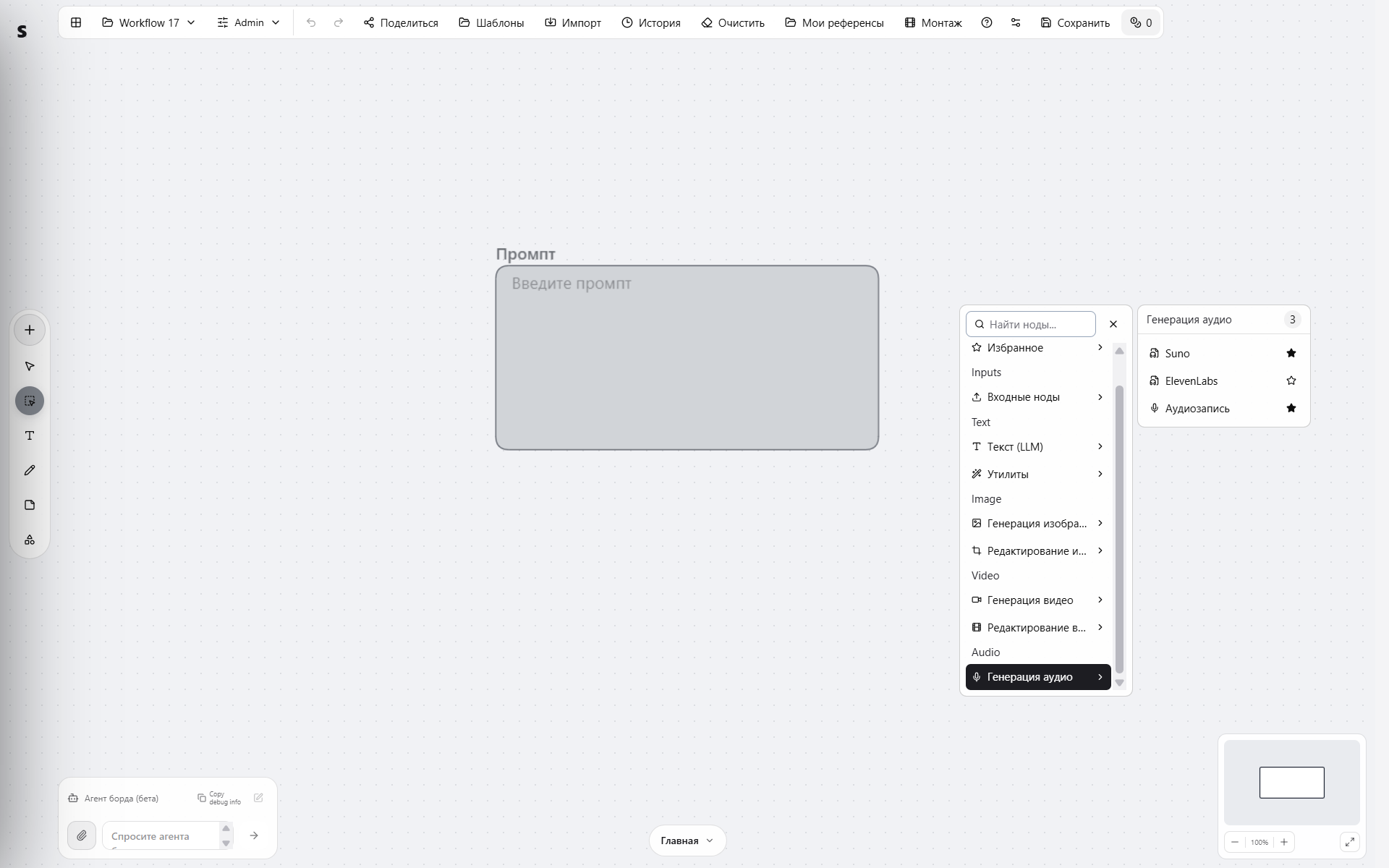Select the Генерация аудио category
Image resolution: width=1389 pixels, height=868 pixels.
pyautogui.click(x=1038, y=677)
